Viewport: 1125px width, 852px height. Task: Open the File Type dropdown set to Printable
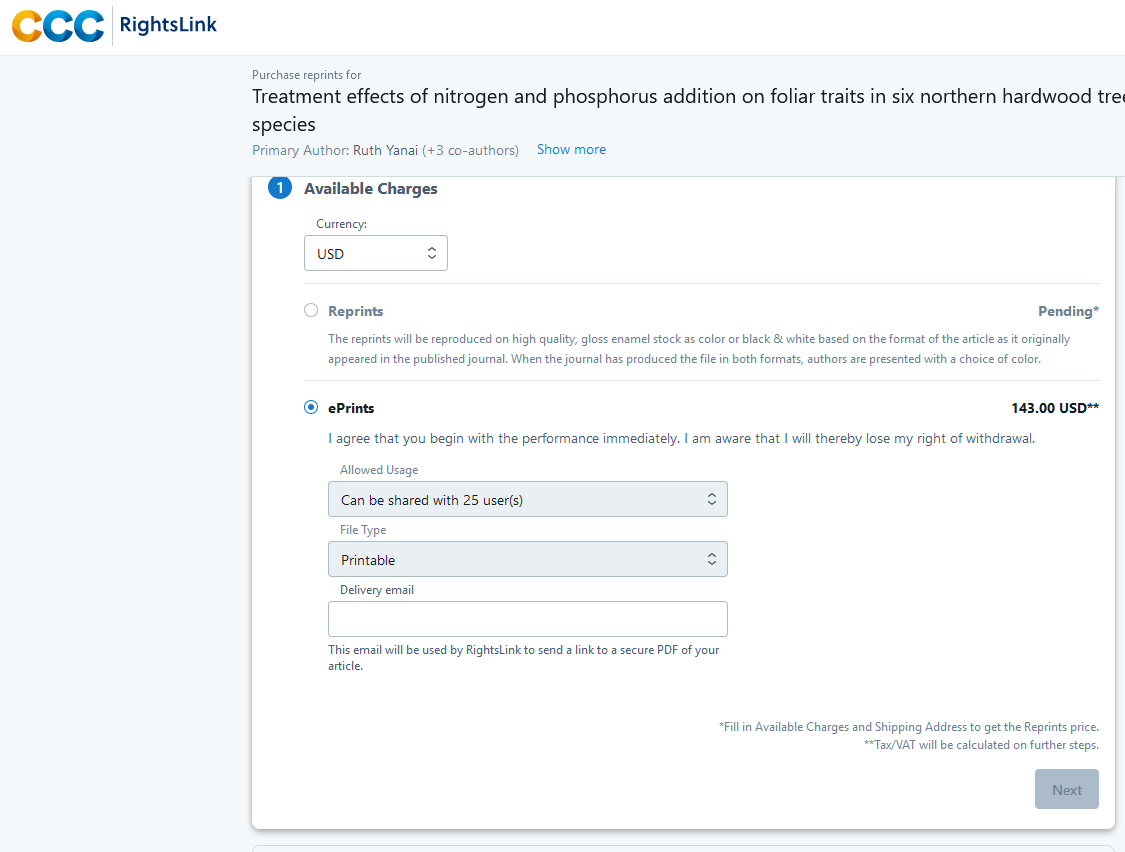click(x=527, y=560)
